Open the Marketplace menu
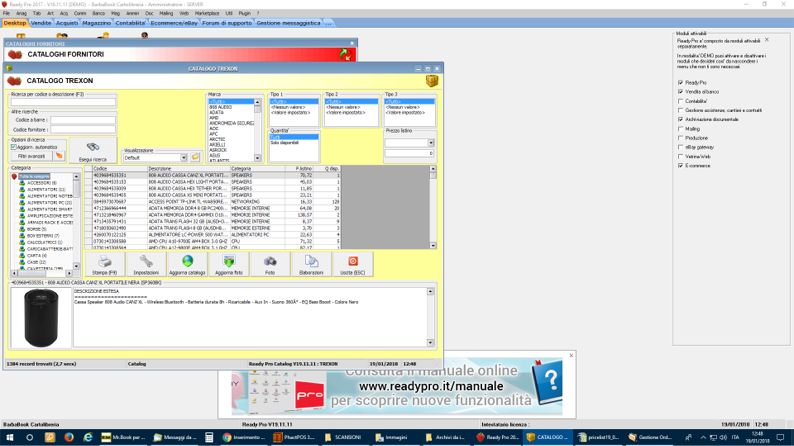 (207, 13)
